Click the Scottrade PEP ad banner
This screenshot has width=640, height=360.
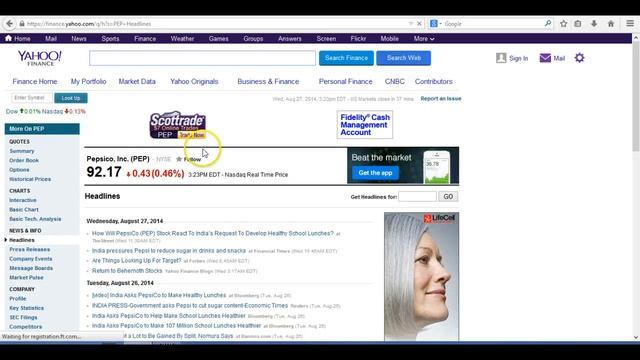click(x=178, y=125)
